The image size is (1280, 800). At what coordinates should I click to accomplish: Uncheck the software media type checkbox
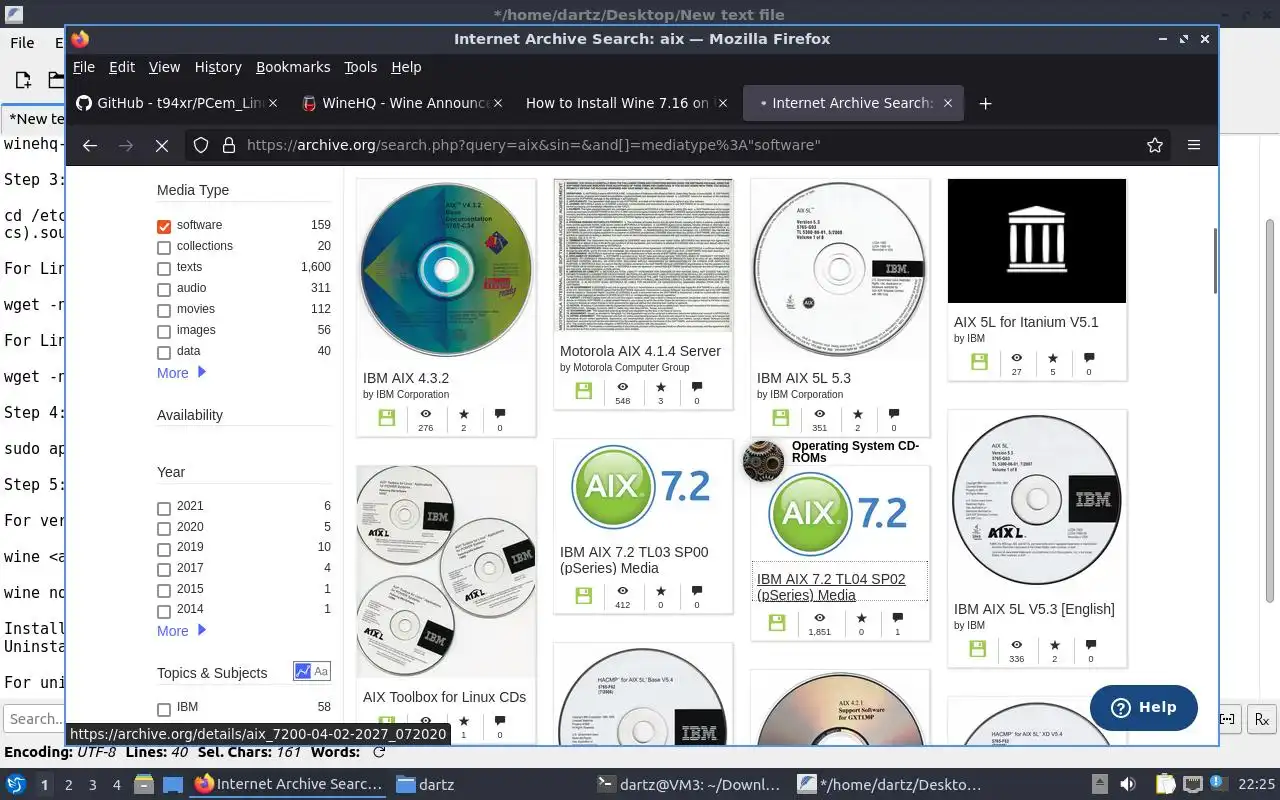click(164, 226)
